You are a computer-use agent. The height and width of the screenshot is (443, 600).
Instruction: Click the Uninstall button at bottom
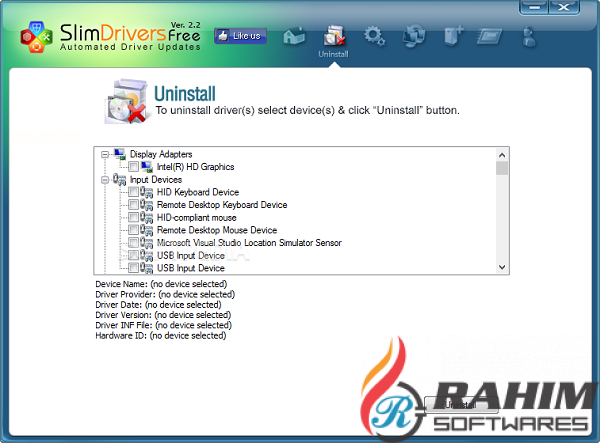pos(461,405)
